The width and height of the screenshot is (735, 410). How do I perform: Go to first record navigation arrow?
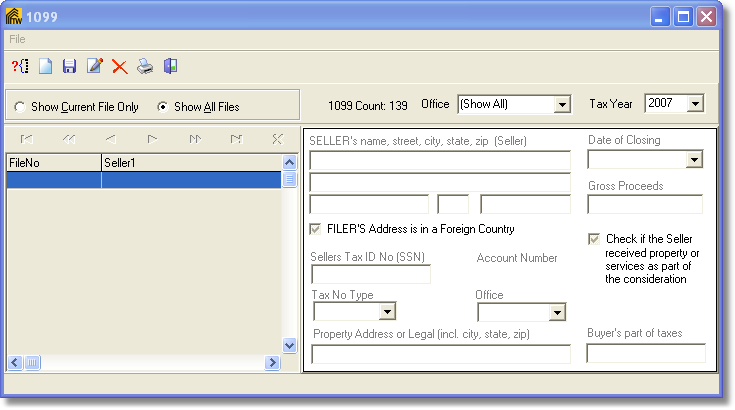[x=26, y=139]
